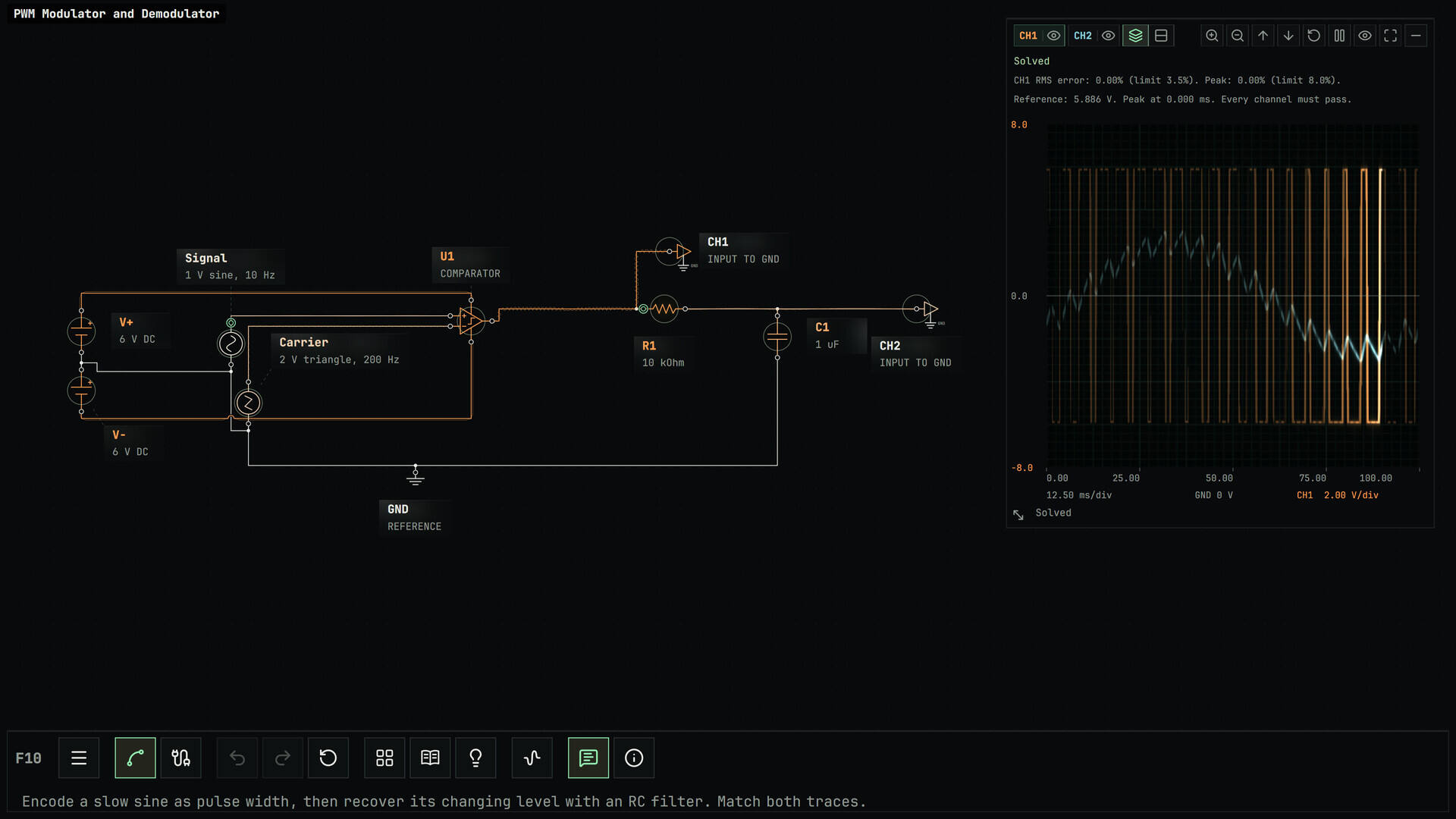
Task: Minimize the oscilloscope panel
Action: (1416, 36)
